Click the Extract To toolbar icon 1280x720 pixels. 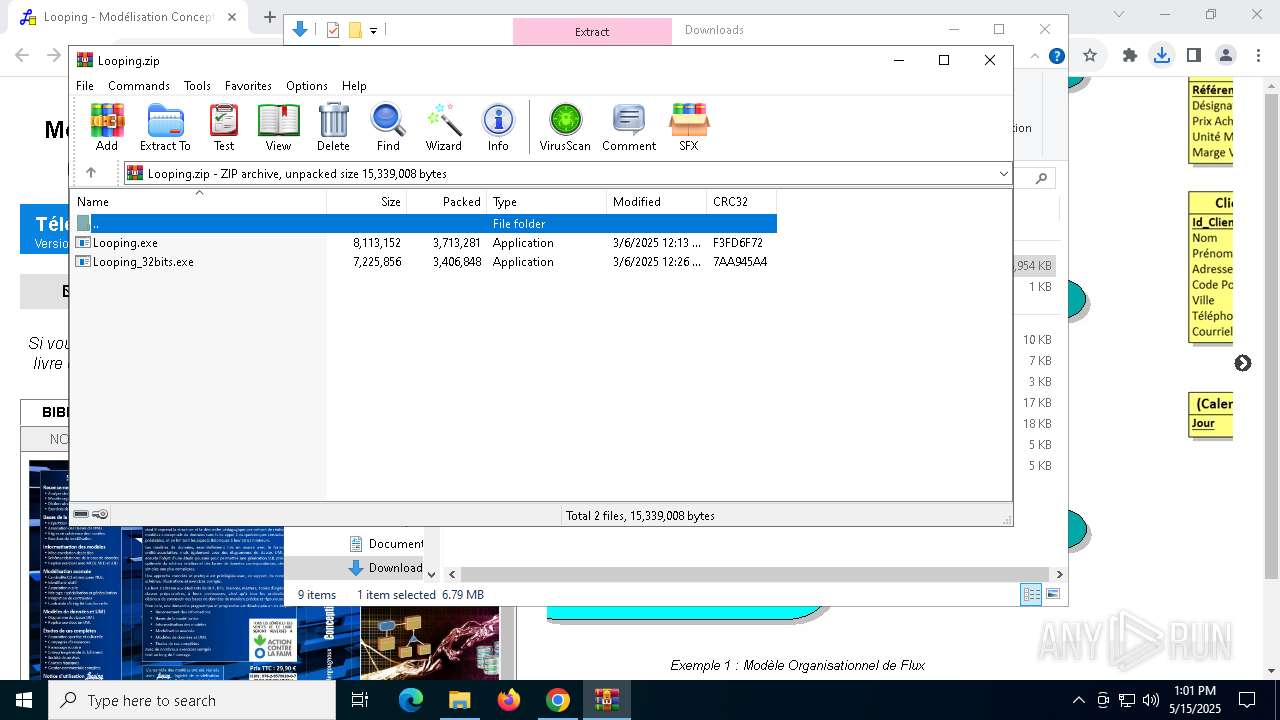click(x=165, y=127)
